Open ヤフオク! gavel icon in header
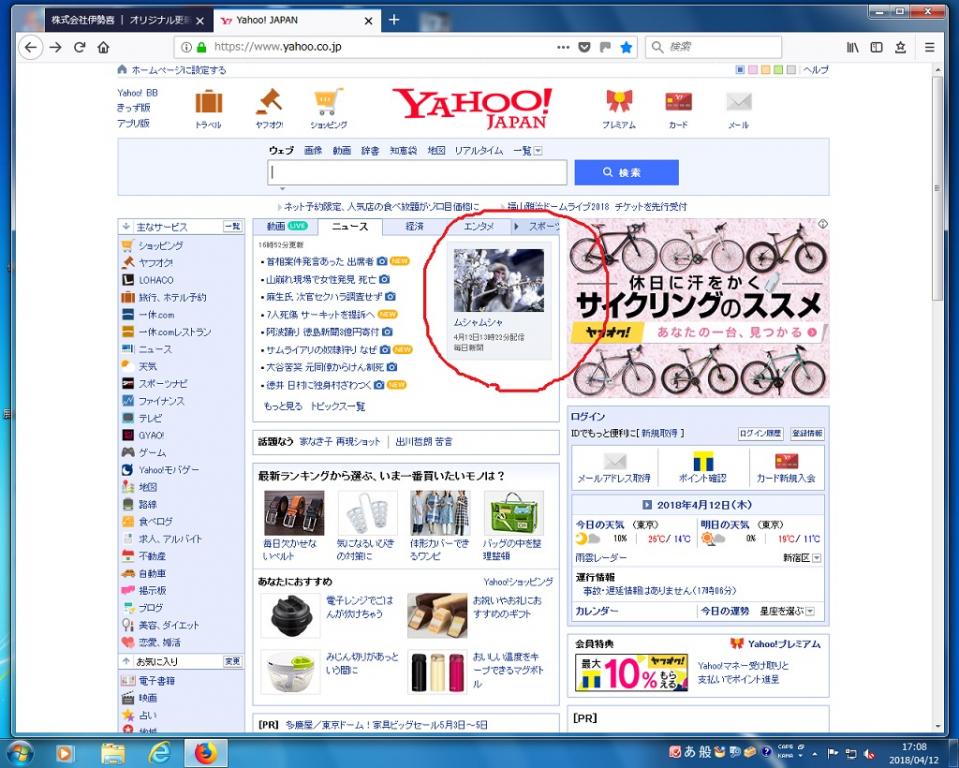 [x=269, y=102]
